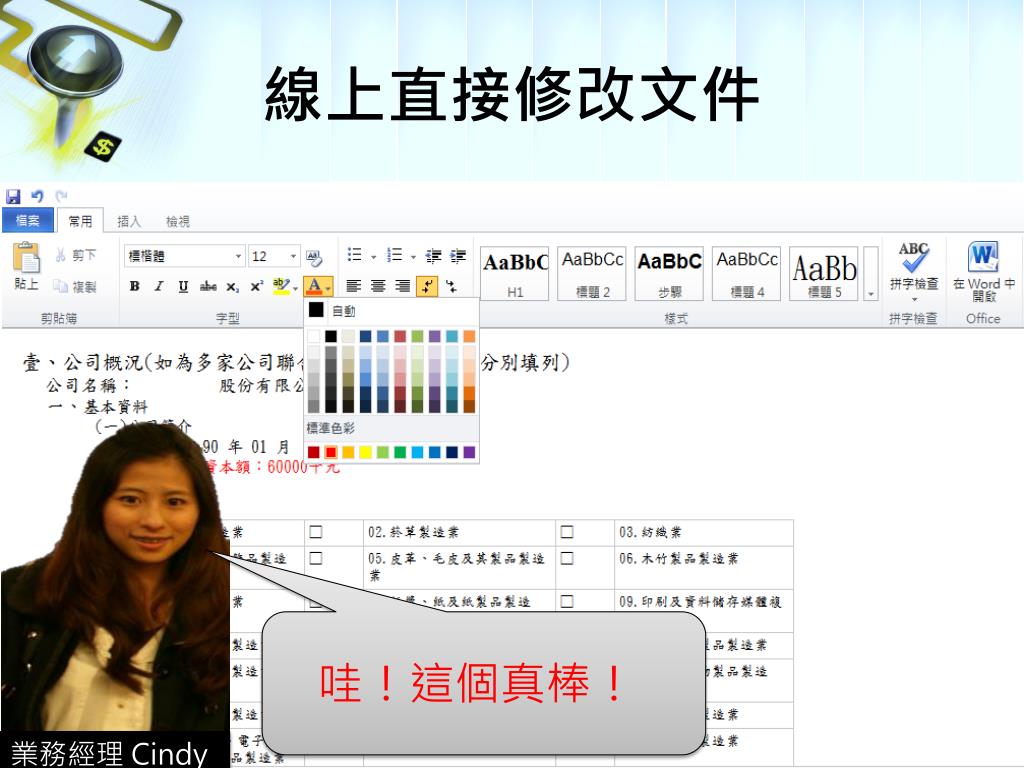This screenshot has height=768, width=1024.
Task: Pick the red standard color swatch
Action: [x=331, y=452]
